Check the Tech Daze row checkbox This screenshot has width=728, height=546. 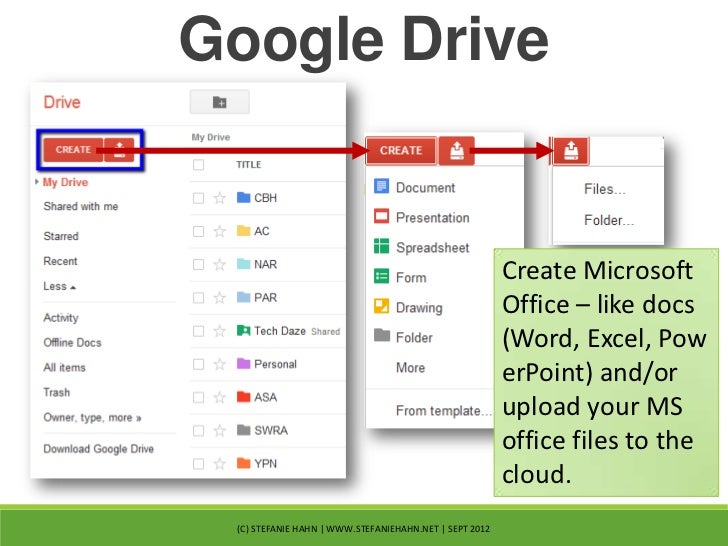pyautogui.click(x=198, y=331)
